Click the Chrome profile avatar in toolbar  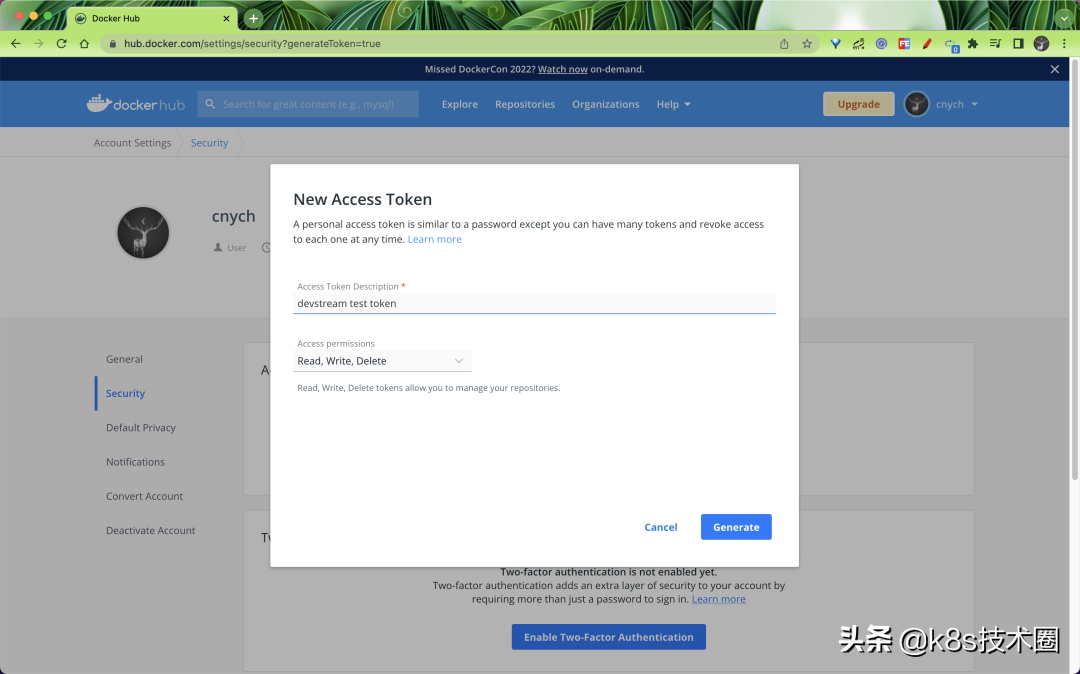pyautogui.click(x=1041, y=43)
